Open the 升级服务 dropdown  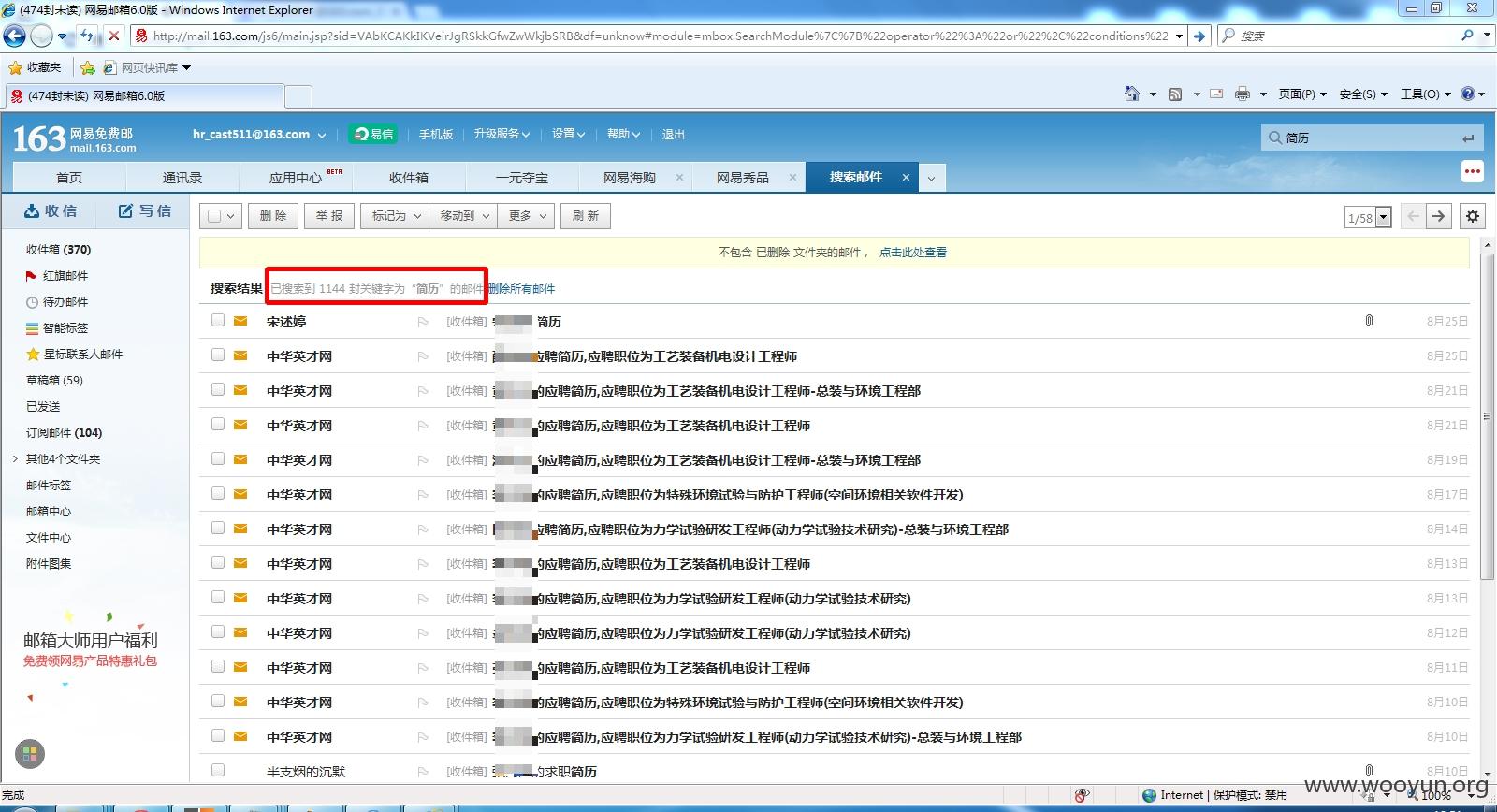[x=501, y=134]
